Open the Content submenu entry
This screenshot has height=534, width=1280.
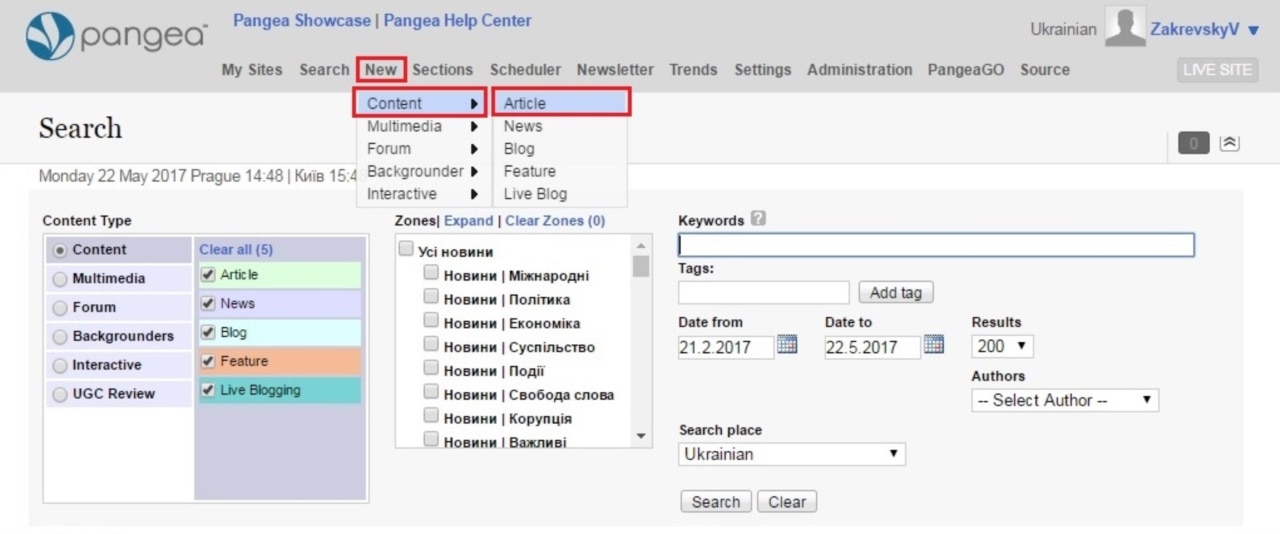(421, 103)
